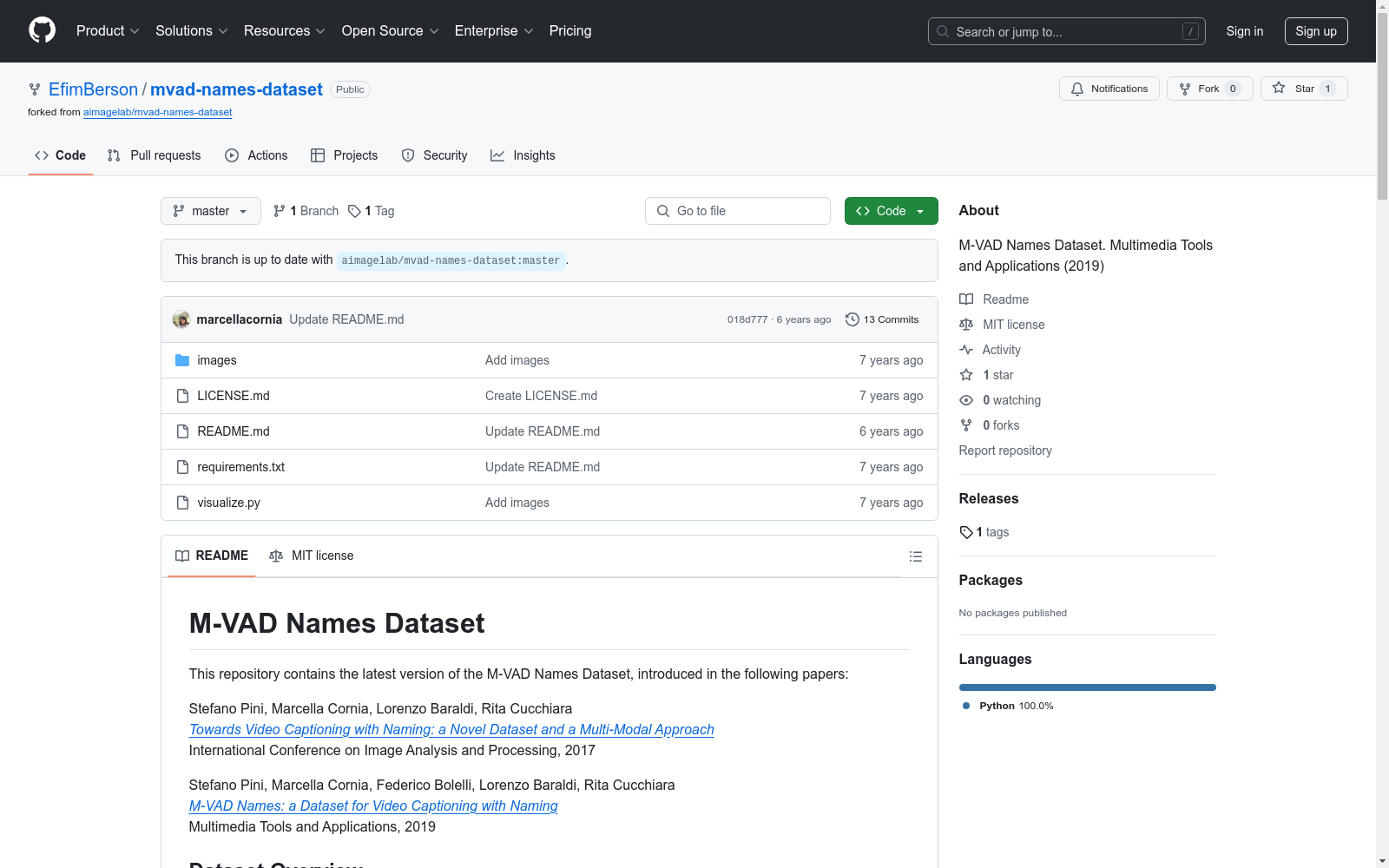Switch to the Pull requests tab
This screenshot has width=1389, height=868.
click(154, 155)
